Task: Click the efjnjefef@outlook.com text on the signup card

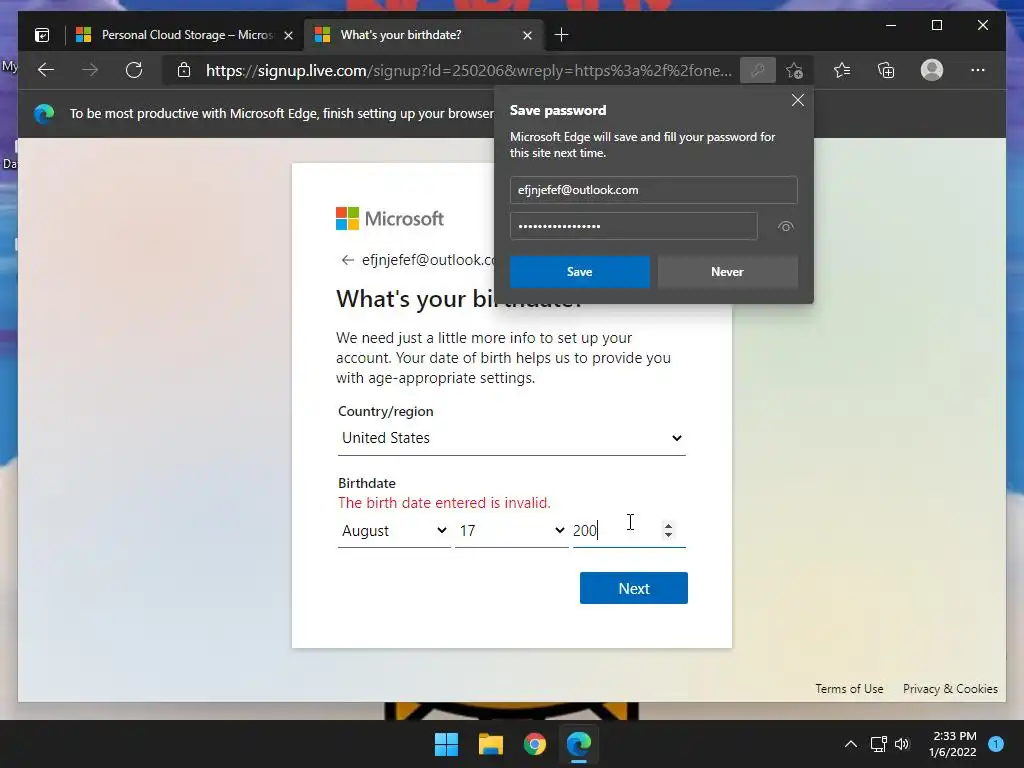Action: (428, 260)
